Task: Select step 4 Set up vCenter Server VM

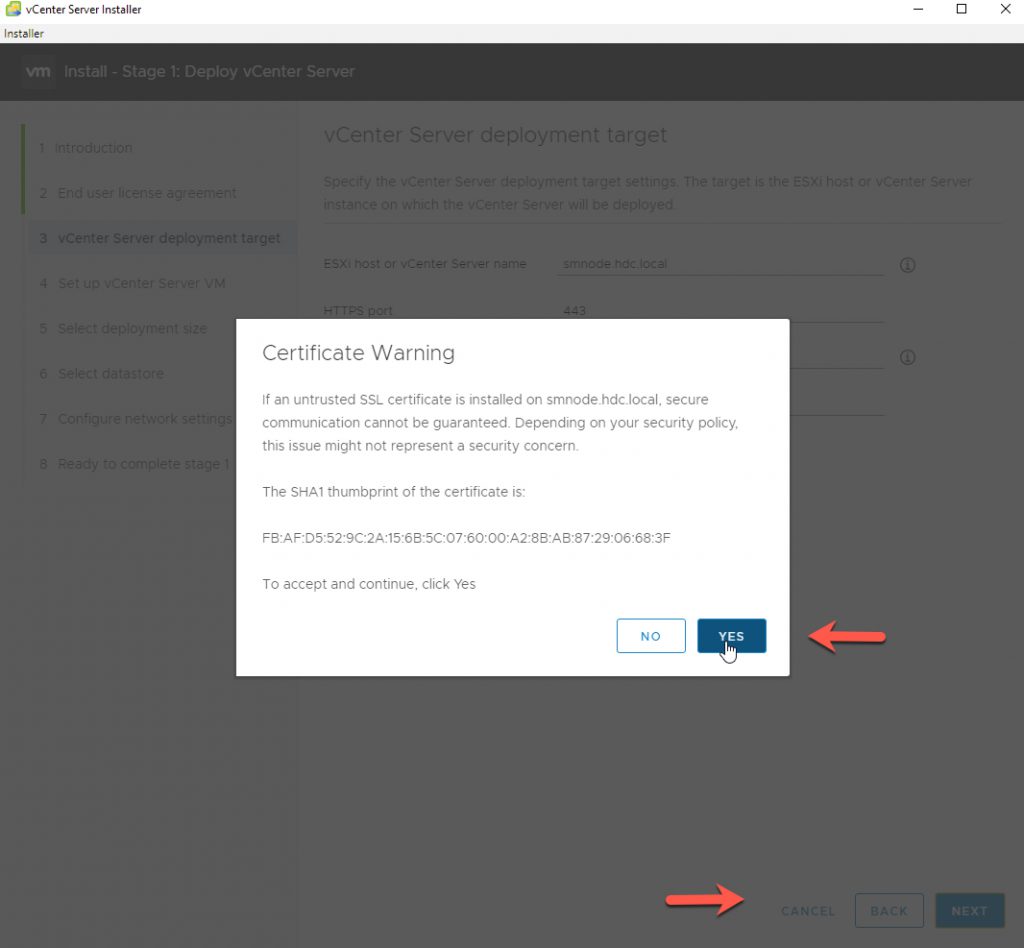Action: [132, 283]
